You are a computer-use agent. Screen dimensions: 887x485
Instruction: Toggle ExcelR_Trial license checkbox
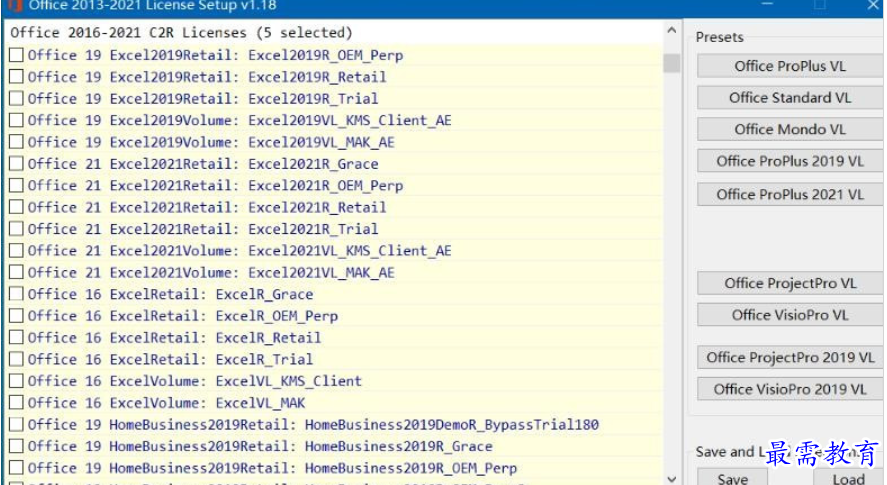pyautogui.click(x=16, y=359)
